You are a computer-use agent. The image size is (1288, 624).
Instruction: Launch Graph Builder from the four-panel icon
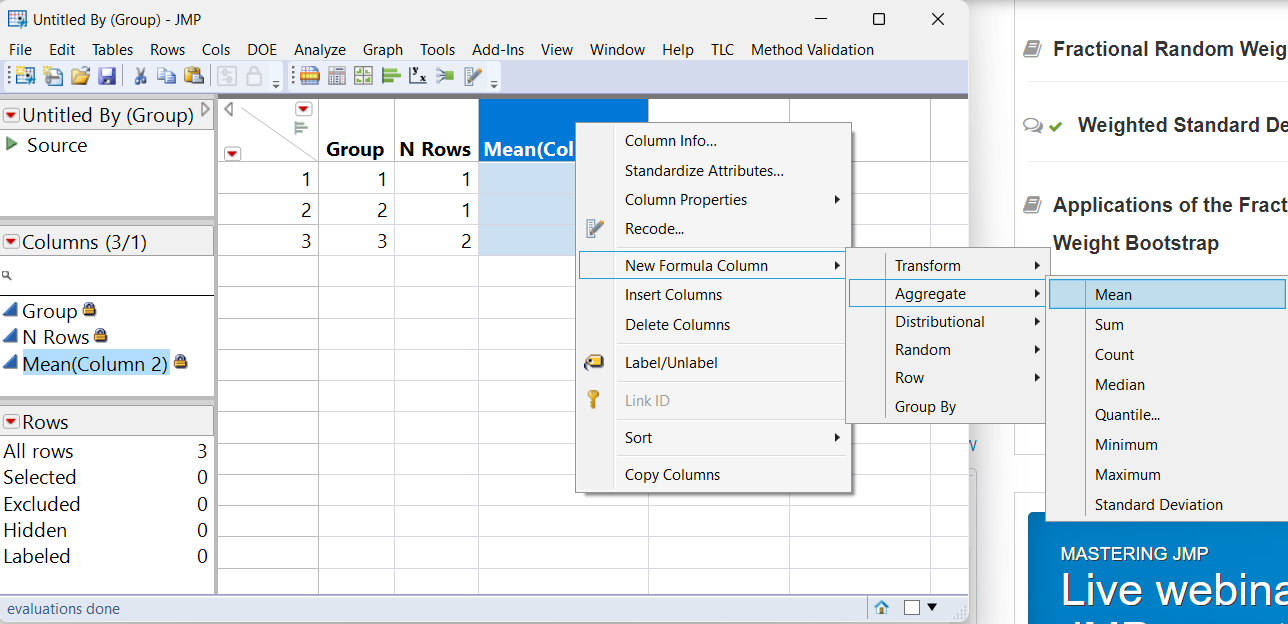click(364, 76)
